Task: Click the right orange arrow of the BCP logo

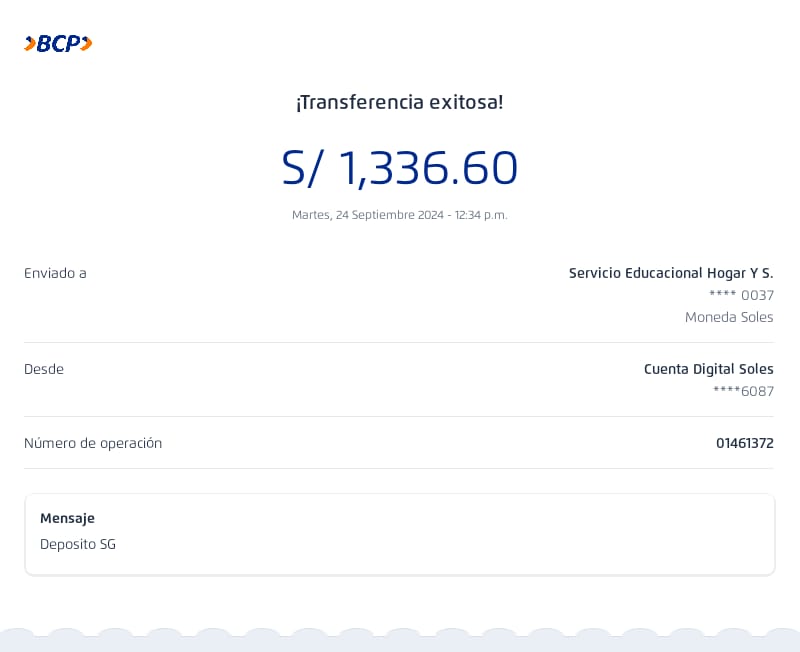Action: click(x=87, y=43)
